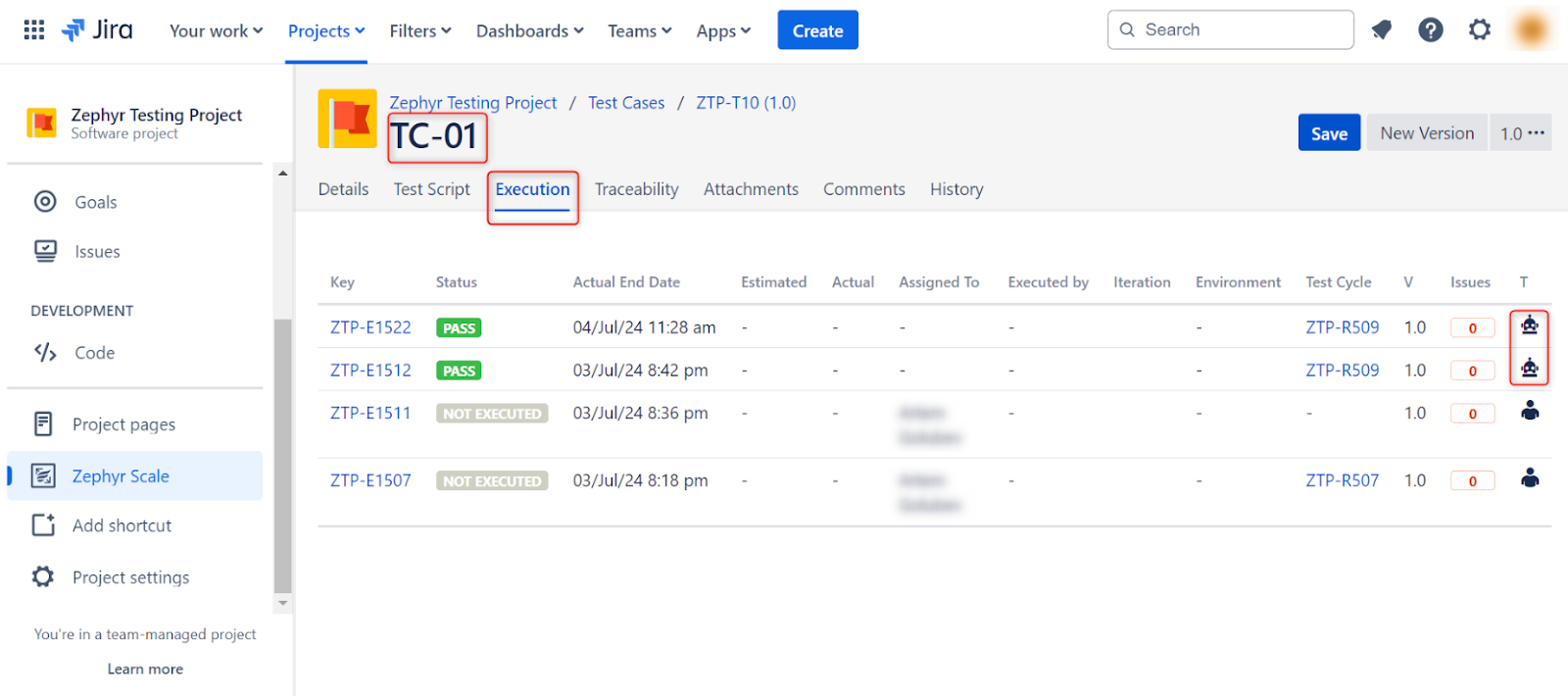Open the user profile avatar
This screenshot has height=696, width=1568.
click(x=1532, y=29)
